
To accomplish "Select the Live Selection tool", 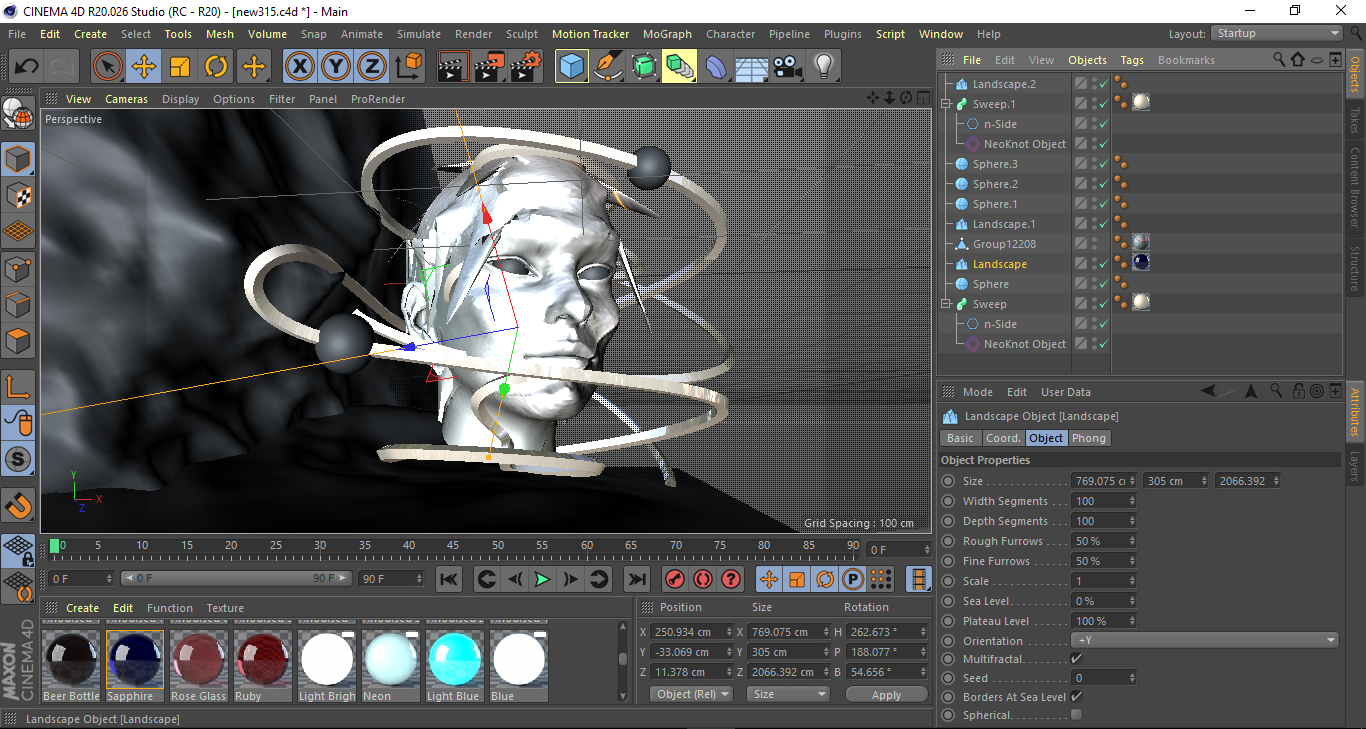I will (107, 67).
